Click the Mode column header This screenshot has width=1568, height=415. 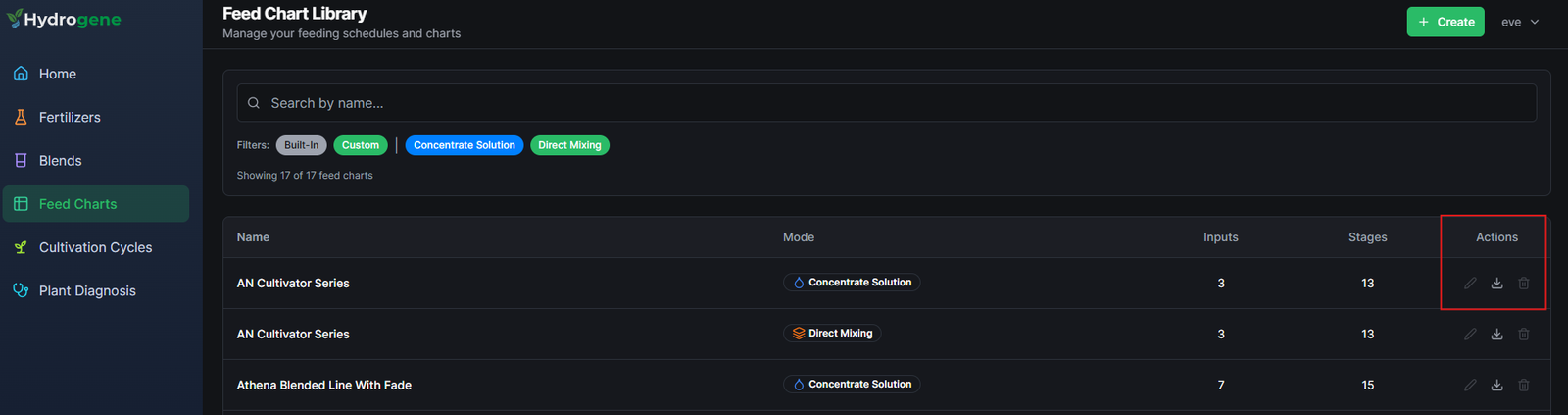tap(799, 237)
